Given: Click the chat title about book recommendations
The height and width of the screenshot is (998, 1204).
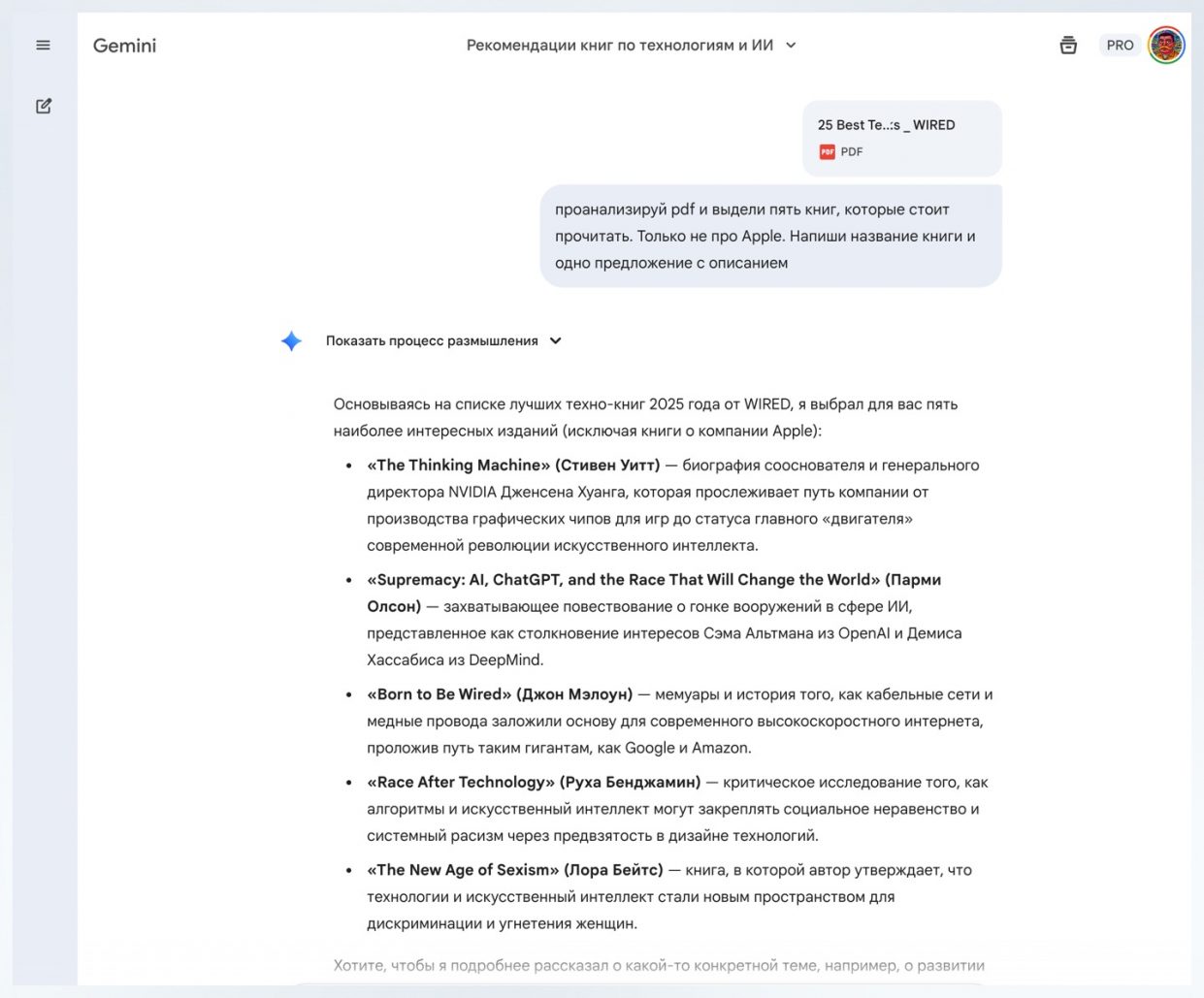Looking at the screenshot, I should [x=620, y=46].
